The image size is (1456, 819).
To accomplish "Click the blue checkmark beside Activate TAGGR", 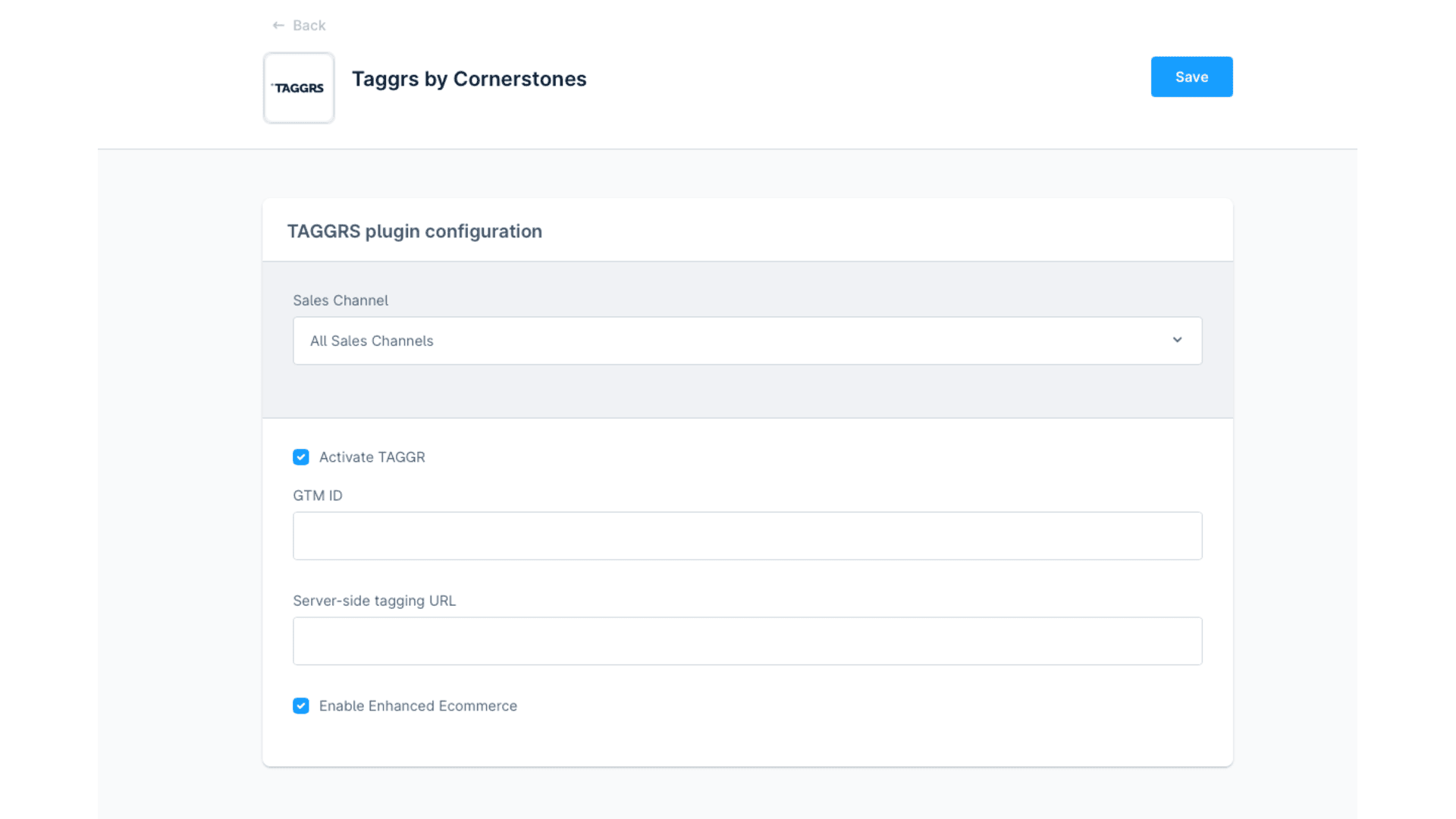I will tap(301, 457).
